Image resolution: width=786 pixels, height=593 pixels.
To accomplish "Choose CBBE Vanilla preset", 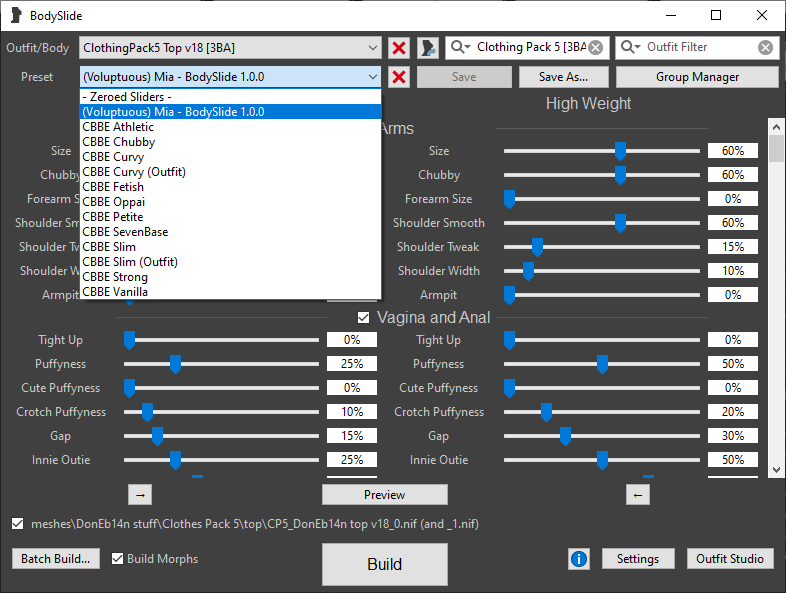I will [x=231, y=292].
